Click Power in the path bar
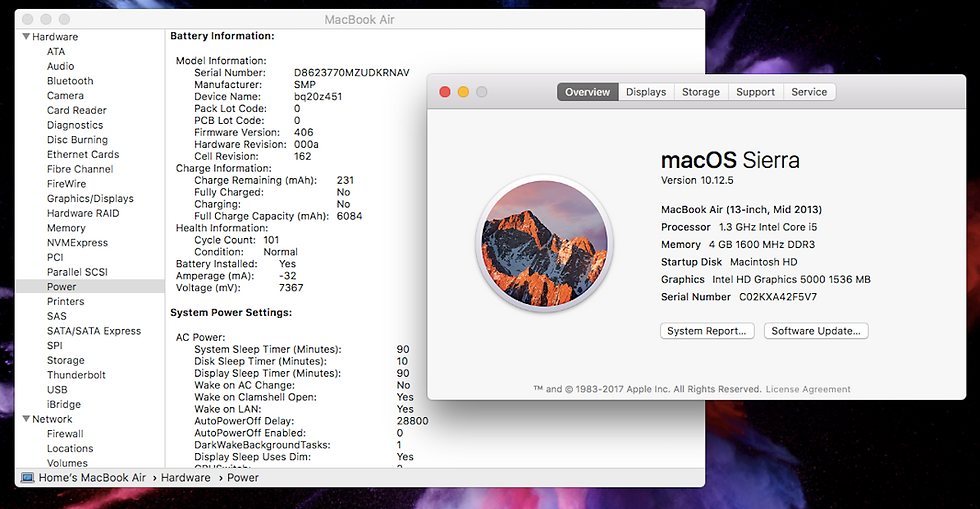980x509 pixels. 242,478
